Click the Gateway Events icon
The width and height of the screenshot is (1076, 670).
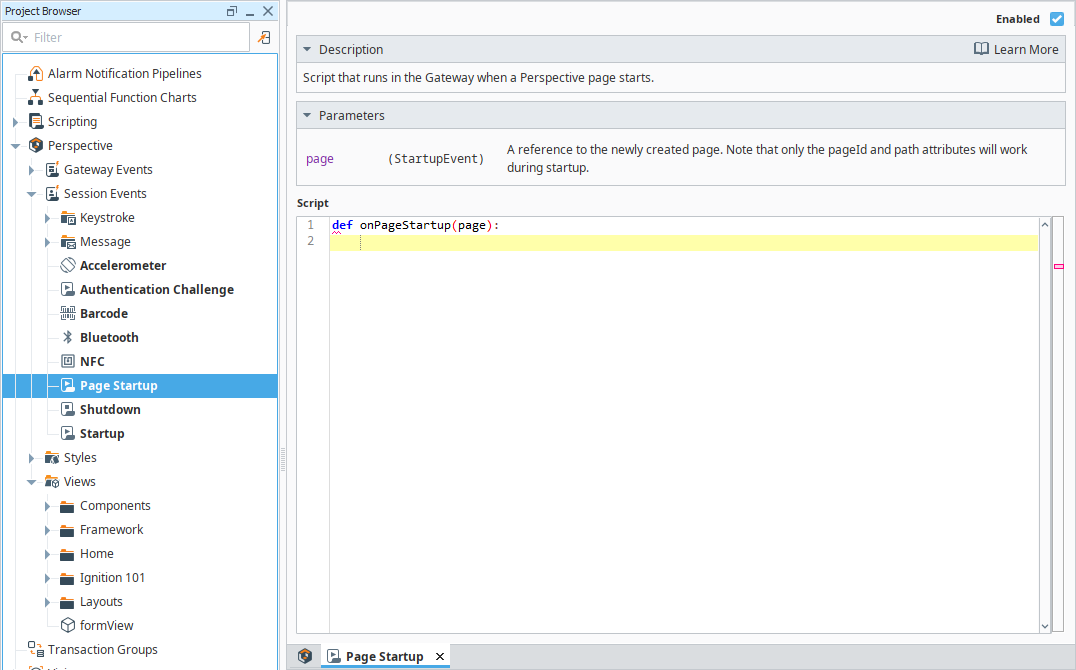pyautogui.click(x=52, y=170)
